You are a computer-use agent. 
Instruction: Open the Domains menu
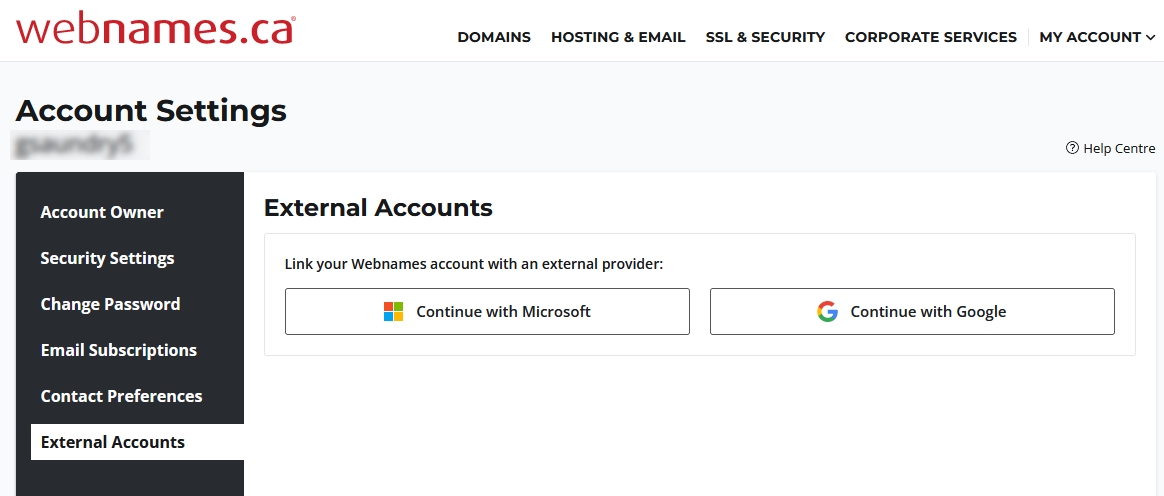(494, 37)
